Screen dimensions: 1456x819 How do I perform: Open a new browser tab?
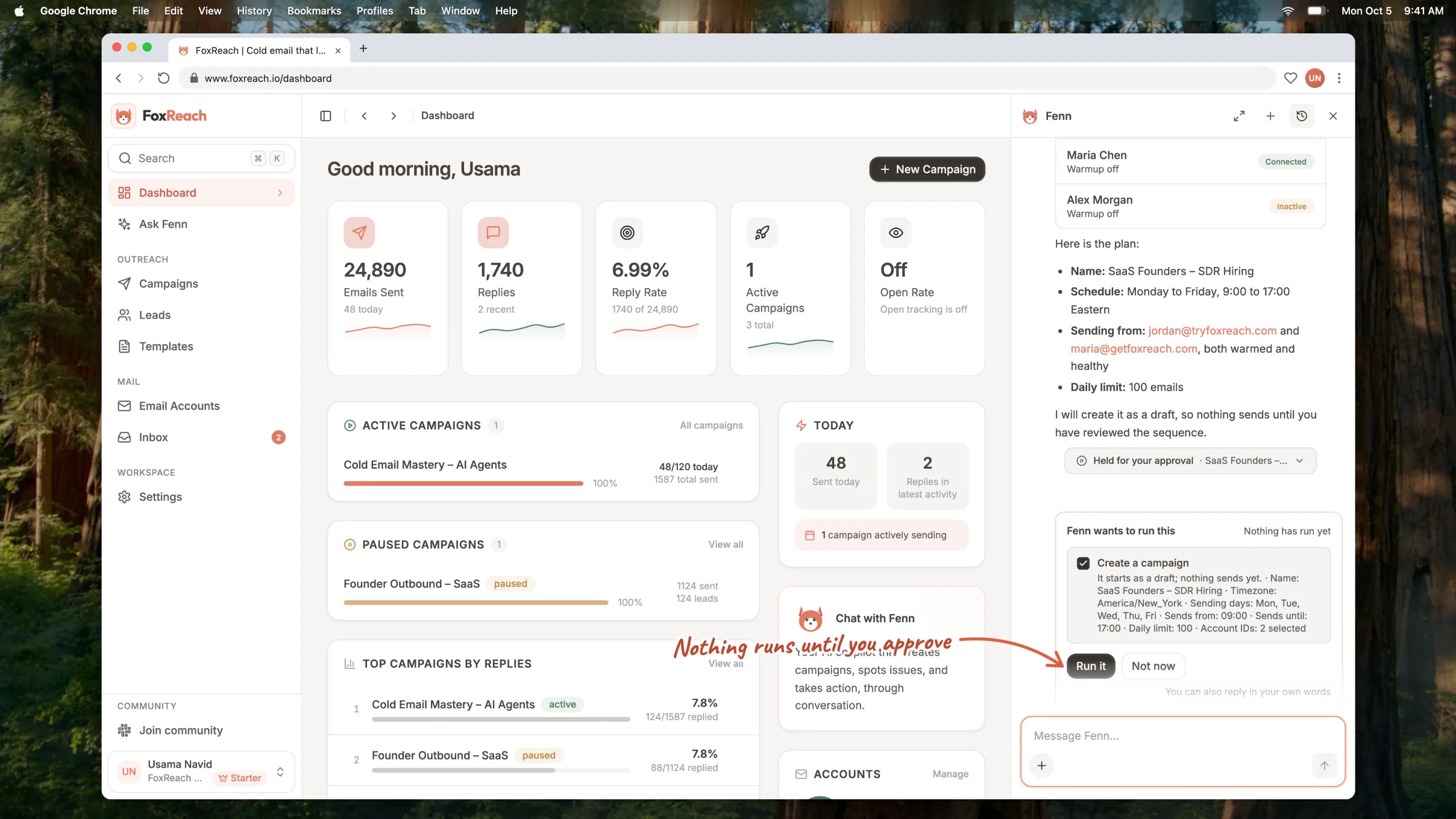point(363,49)
